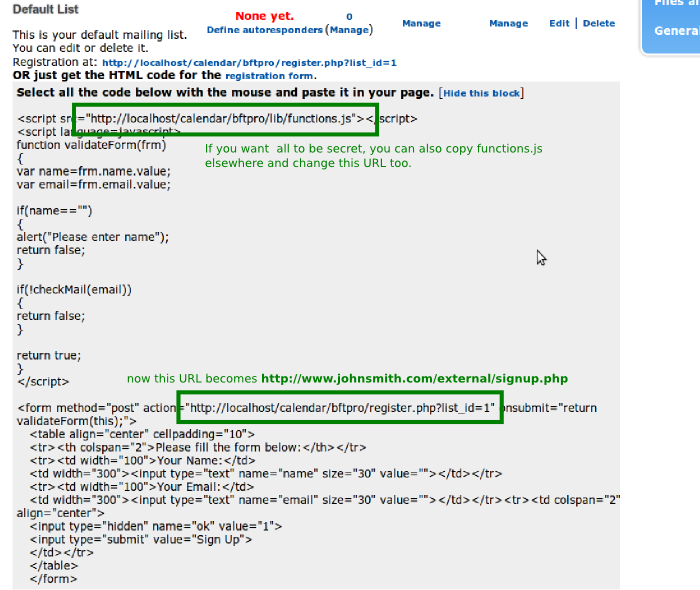Click the registration form link
This screenshot has height=590, width=700.
tap(269, 76)
